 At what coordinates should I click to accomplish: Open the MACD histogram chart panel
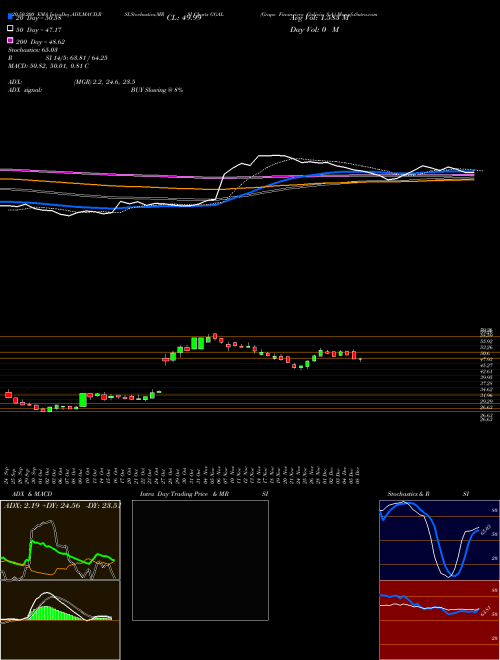coord(60,620)
